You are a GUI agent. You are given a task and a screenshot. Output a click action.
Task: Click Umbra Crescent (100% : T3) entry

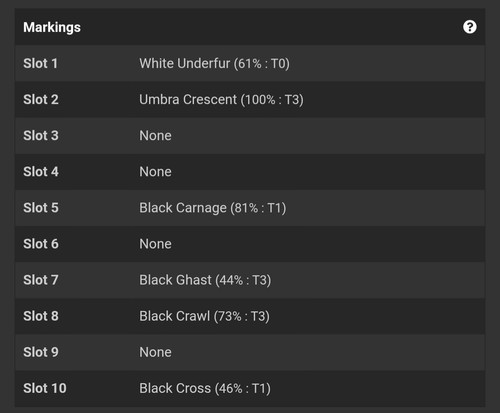pyautogui.click(x=221, y=99)
